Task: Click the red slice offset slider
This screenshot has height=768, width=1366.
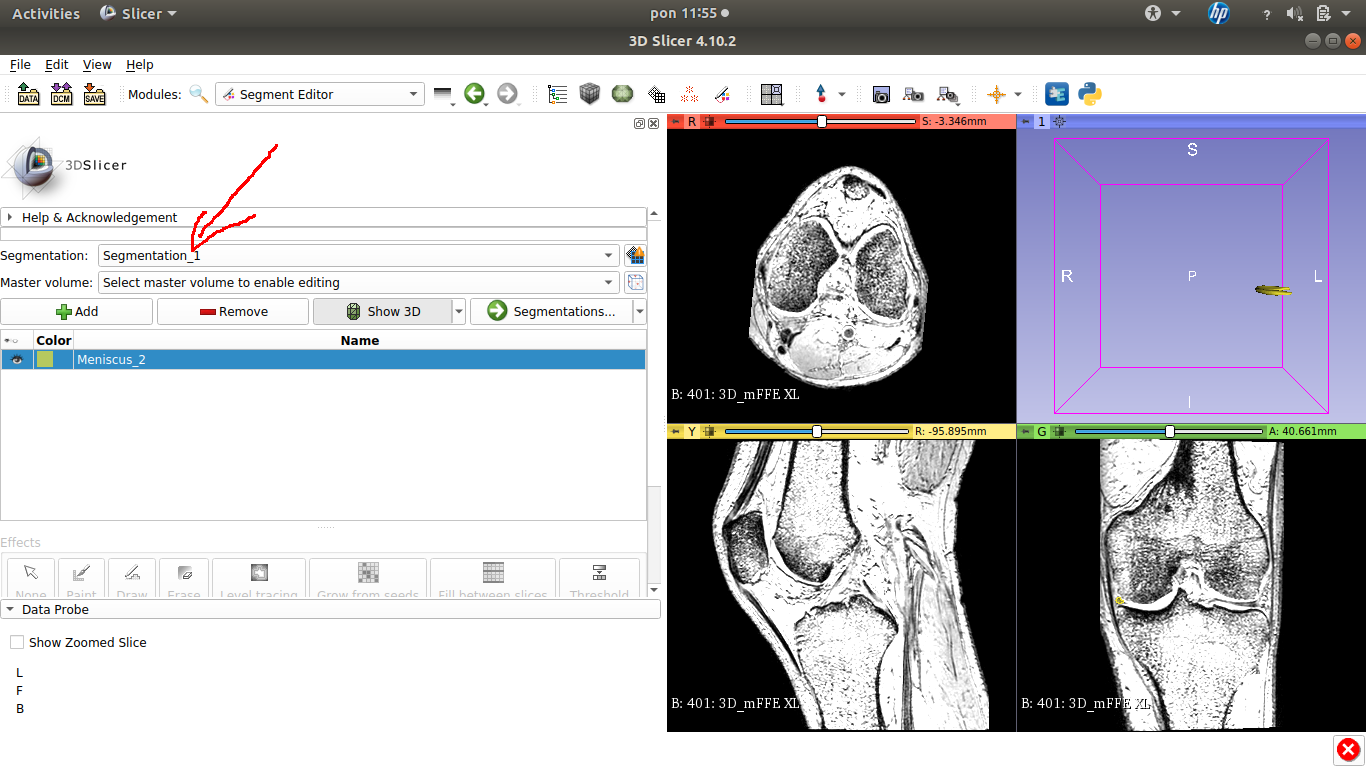Action: pos(820,122)
